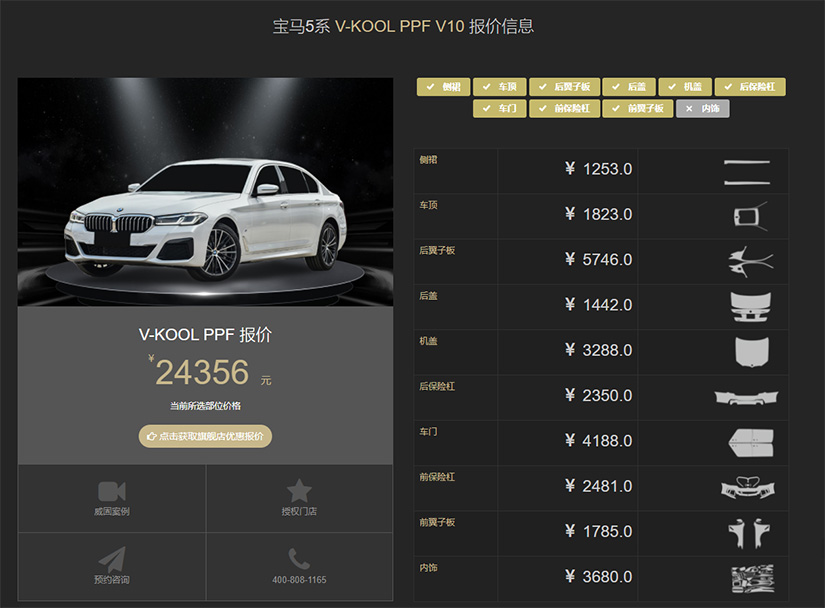The image size is (825, 608).
Task: Enable the unselected 内饰 option tag
Action: [x=702, y=108]
